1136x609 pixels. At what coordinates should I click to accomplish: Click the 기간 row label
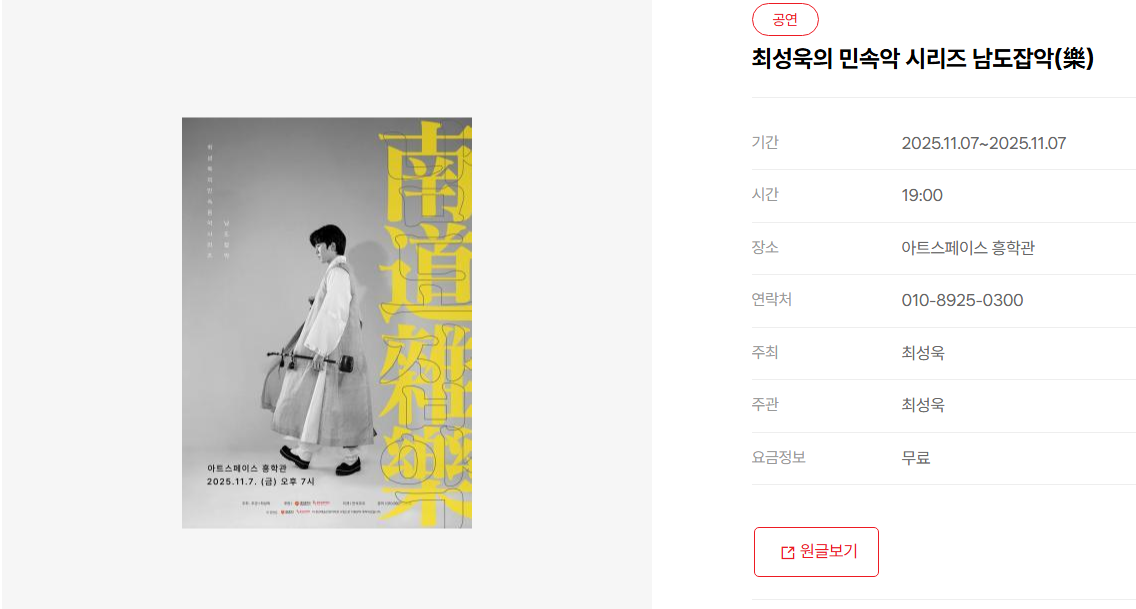765,143
